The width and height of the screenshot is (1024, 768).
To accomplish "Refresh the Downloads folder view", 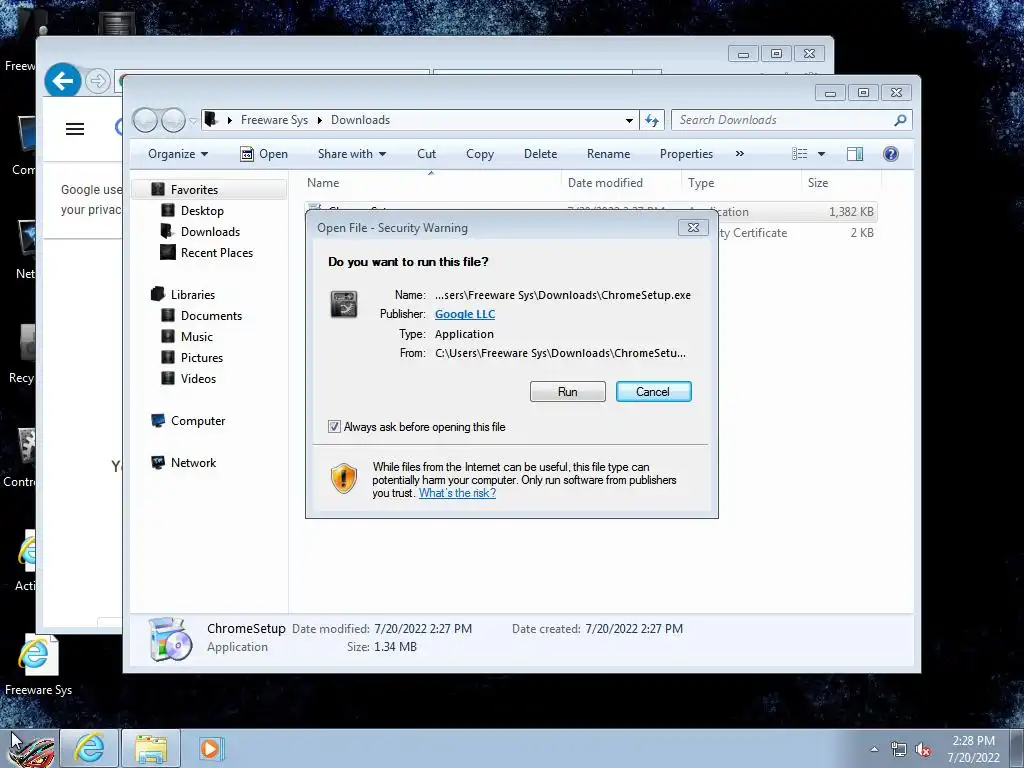I will pos(652,120).
